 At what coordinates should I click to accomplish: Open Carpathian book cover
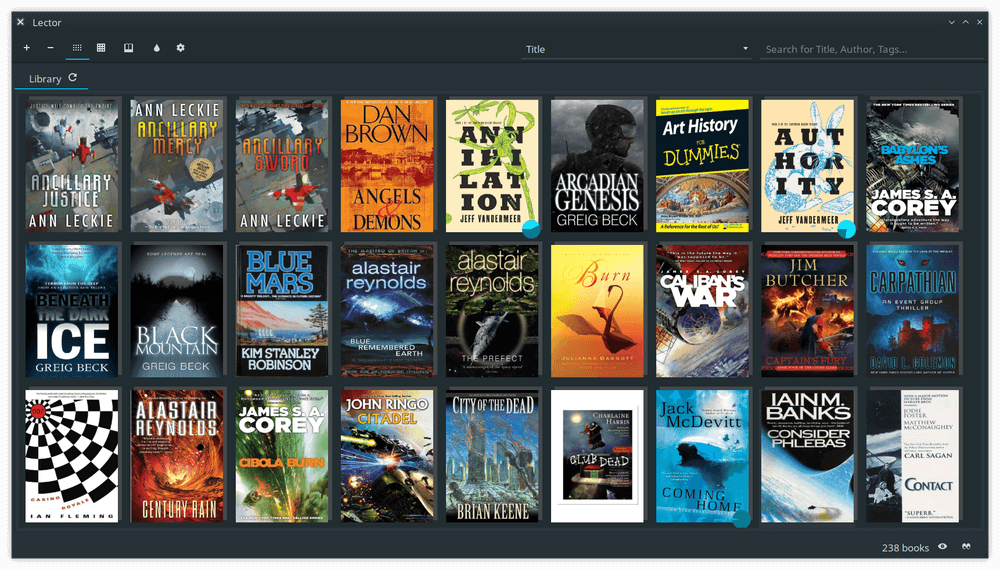(x=913, y=311)
